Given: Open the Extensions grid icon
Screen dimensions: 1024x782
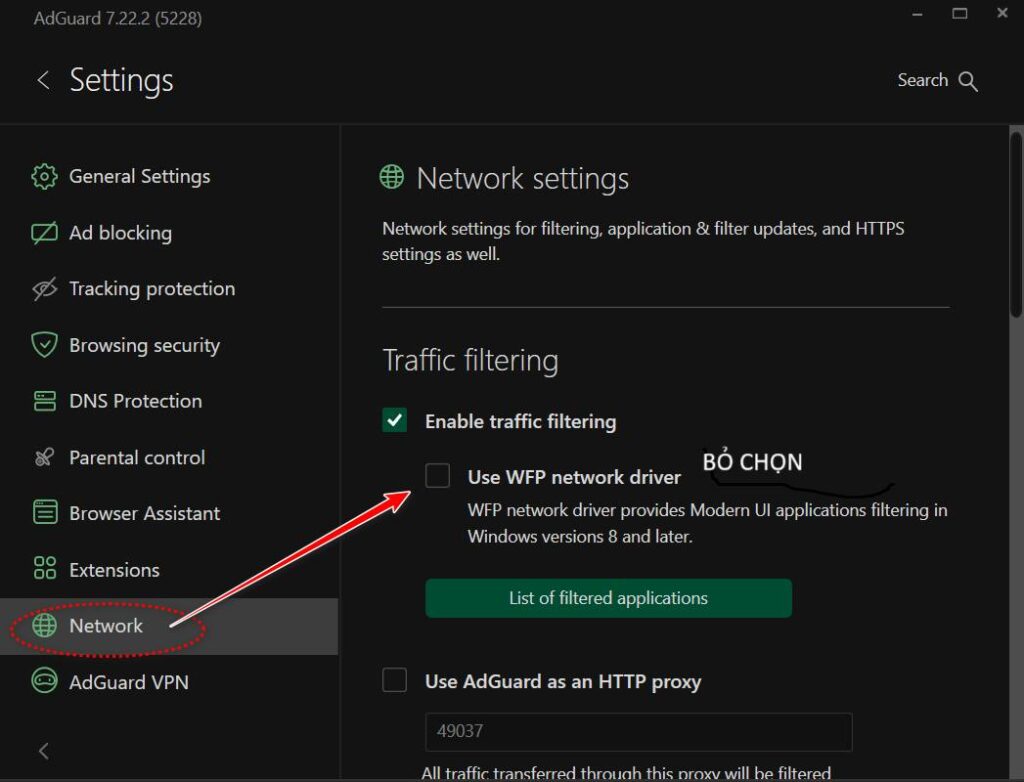Looking at the screenshot, I should 44,570.
